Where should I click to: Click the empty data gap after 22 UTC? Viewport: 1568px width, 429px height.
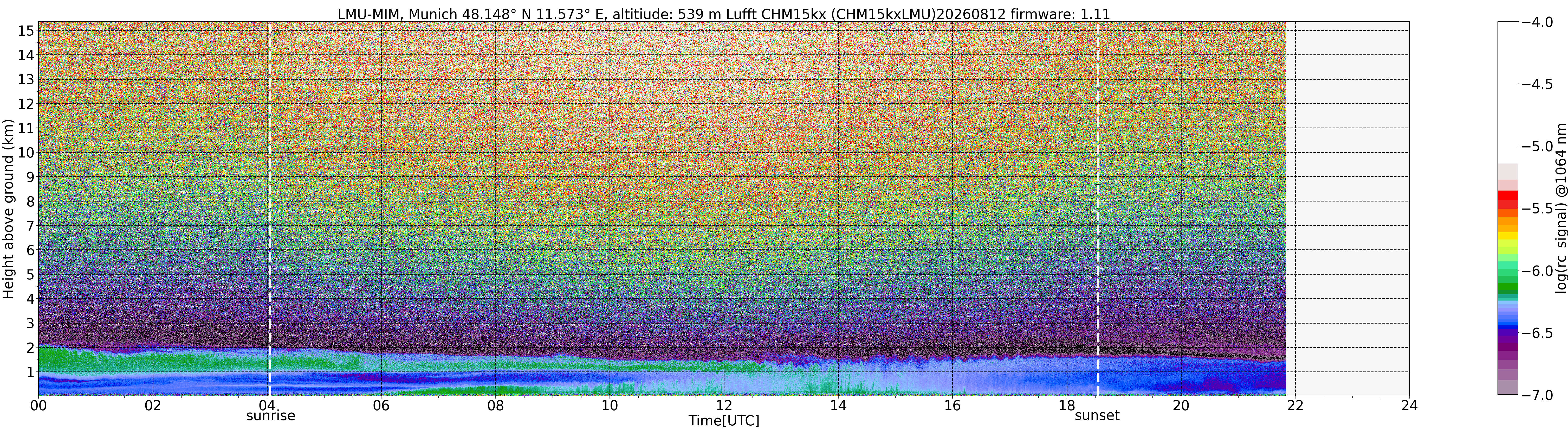click(1348, 209)
